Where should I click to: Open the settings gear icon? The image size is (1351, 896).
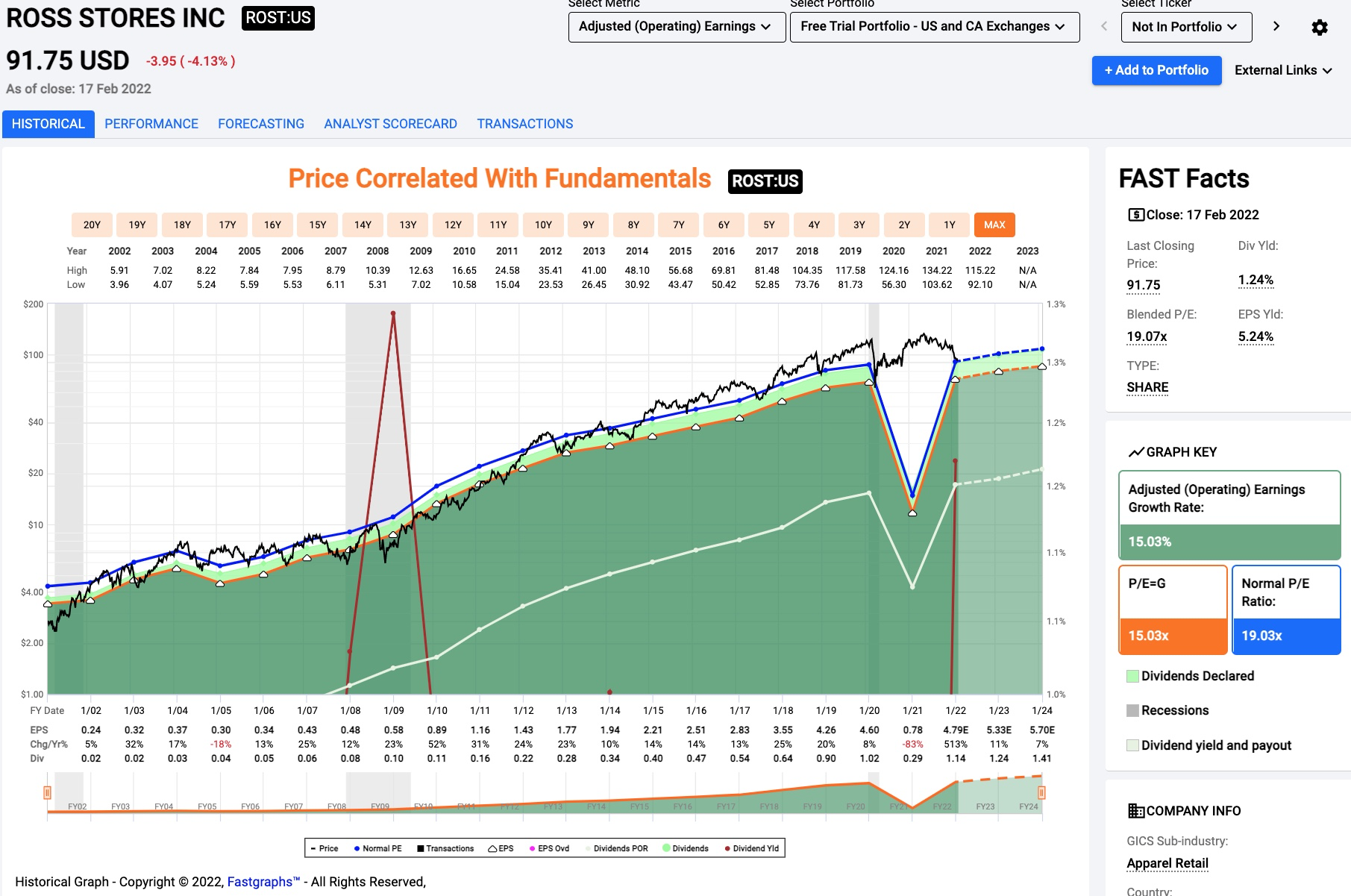coord(1319,28)
